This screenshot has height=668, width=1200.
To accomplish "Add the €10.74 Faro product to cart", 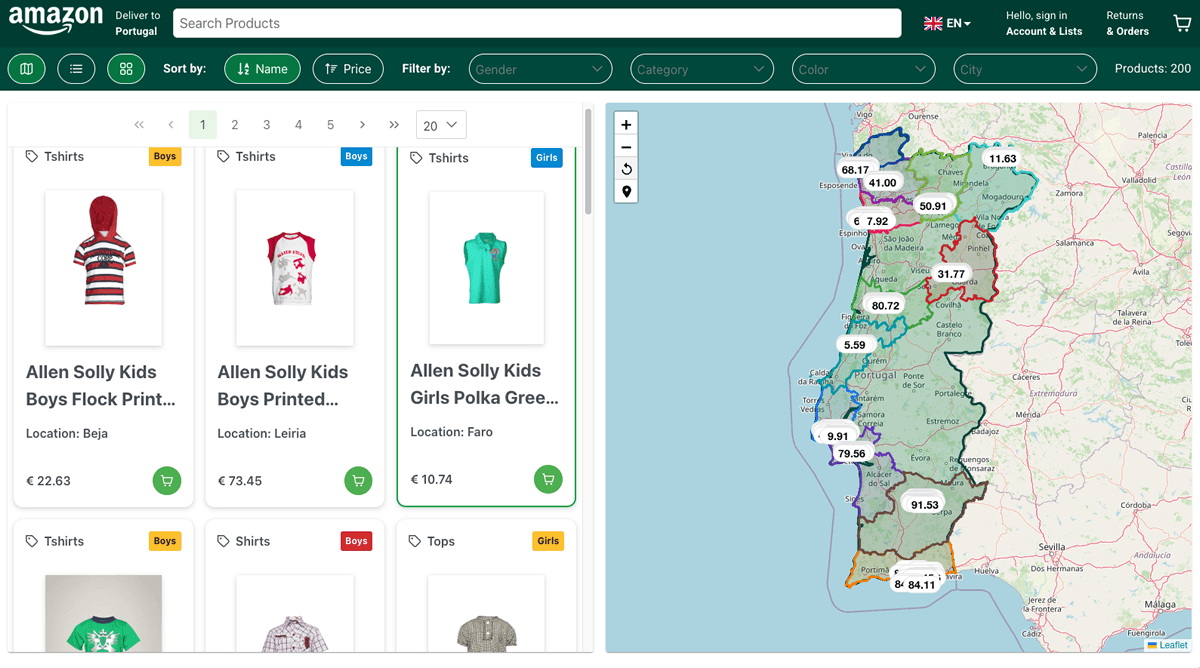I will [x=547, y=479].
